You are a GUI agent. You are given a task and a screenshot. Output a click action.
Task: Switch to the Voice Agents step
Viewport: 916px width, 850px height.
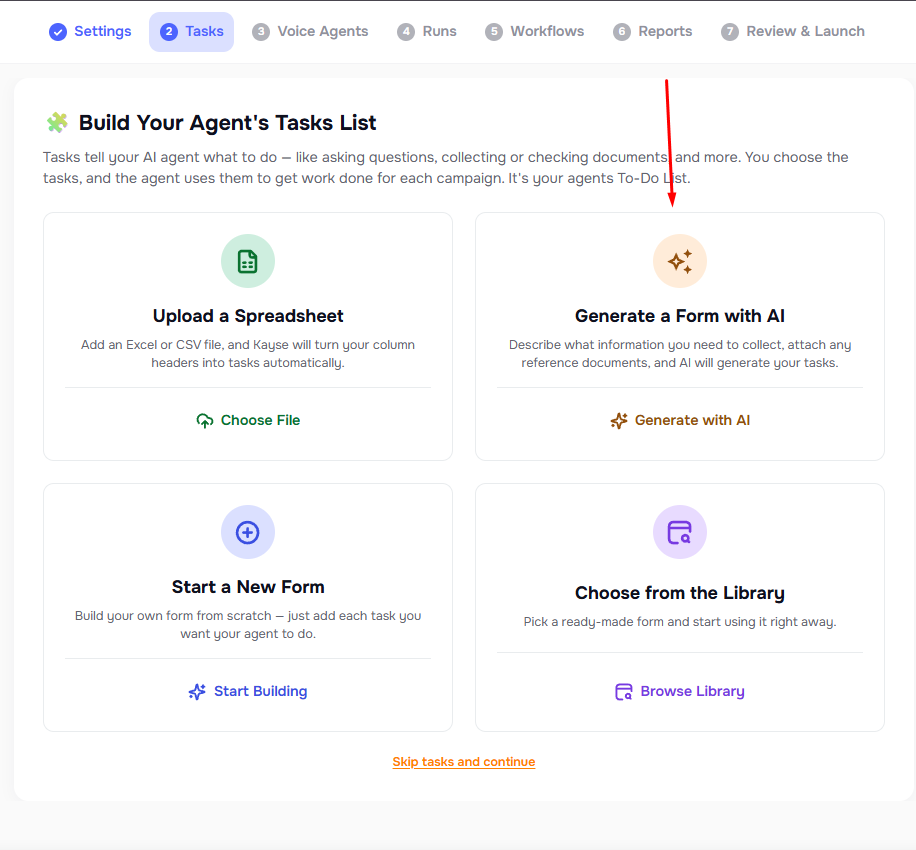pyautogui.click(x=310, y=31)
